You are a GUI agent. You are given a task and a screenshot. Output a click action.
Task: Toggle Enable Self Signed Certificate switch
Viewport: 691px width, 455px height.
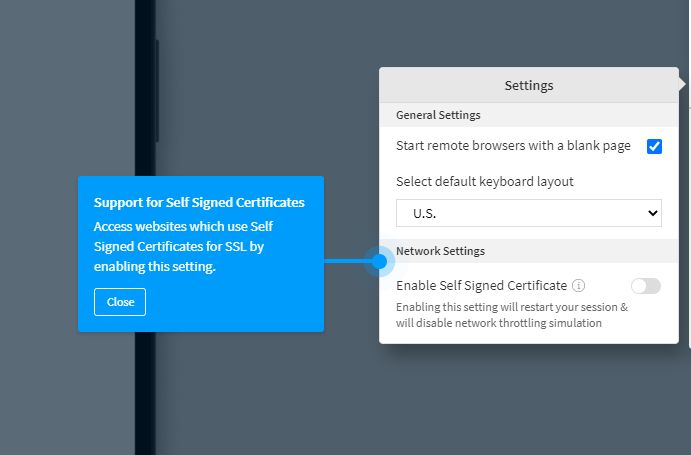click(x=646, y=286)
